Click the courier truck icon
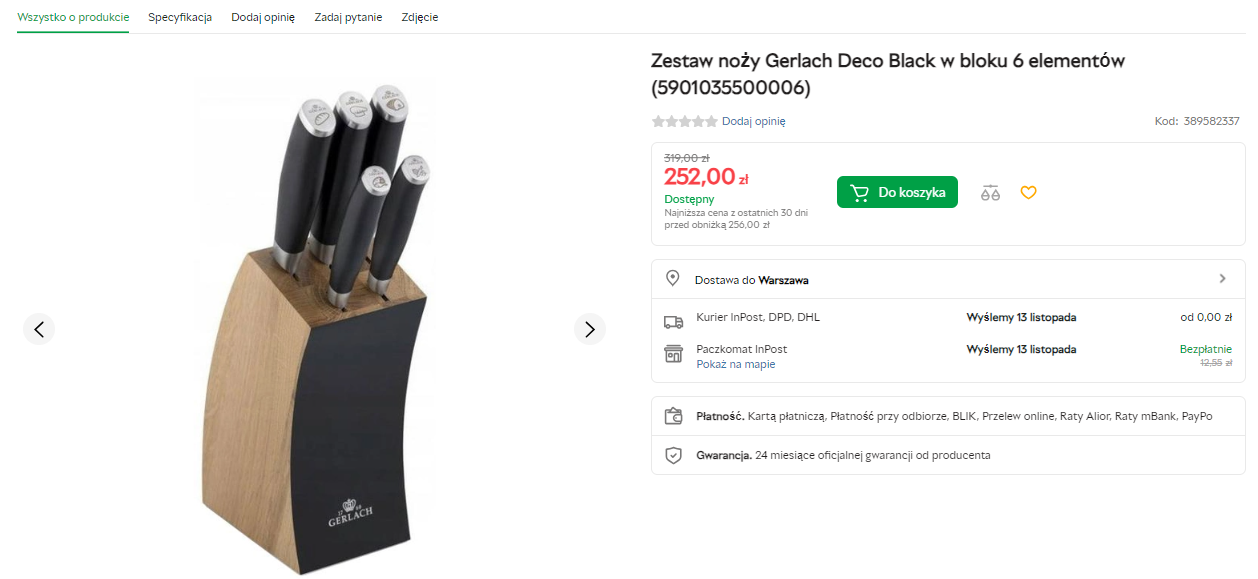Image resolution: width=1258 pixels, height=579 pixels. [x=673, y=321]
